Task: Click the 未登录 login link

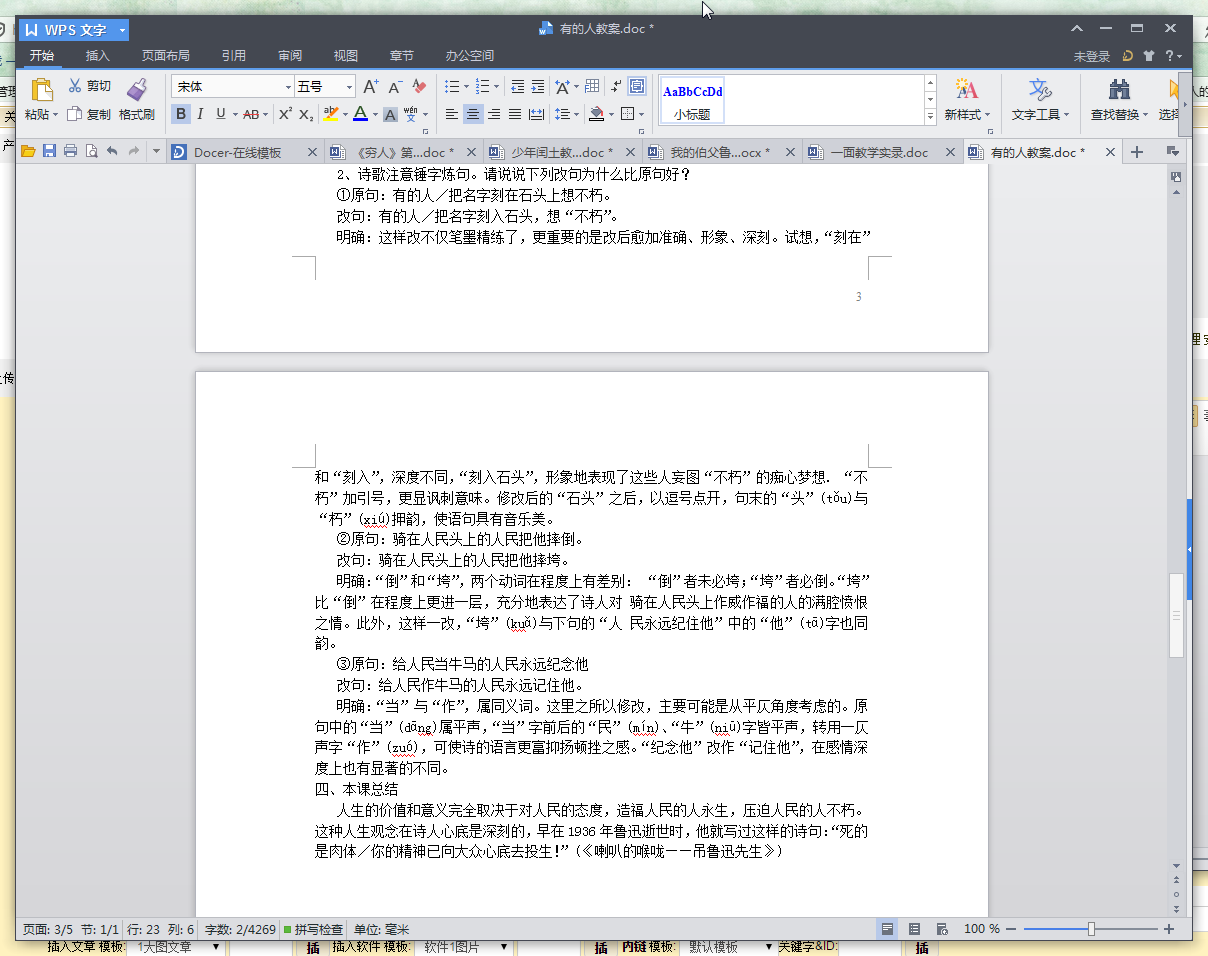Action: point(1092,57)
